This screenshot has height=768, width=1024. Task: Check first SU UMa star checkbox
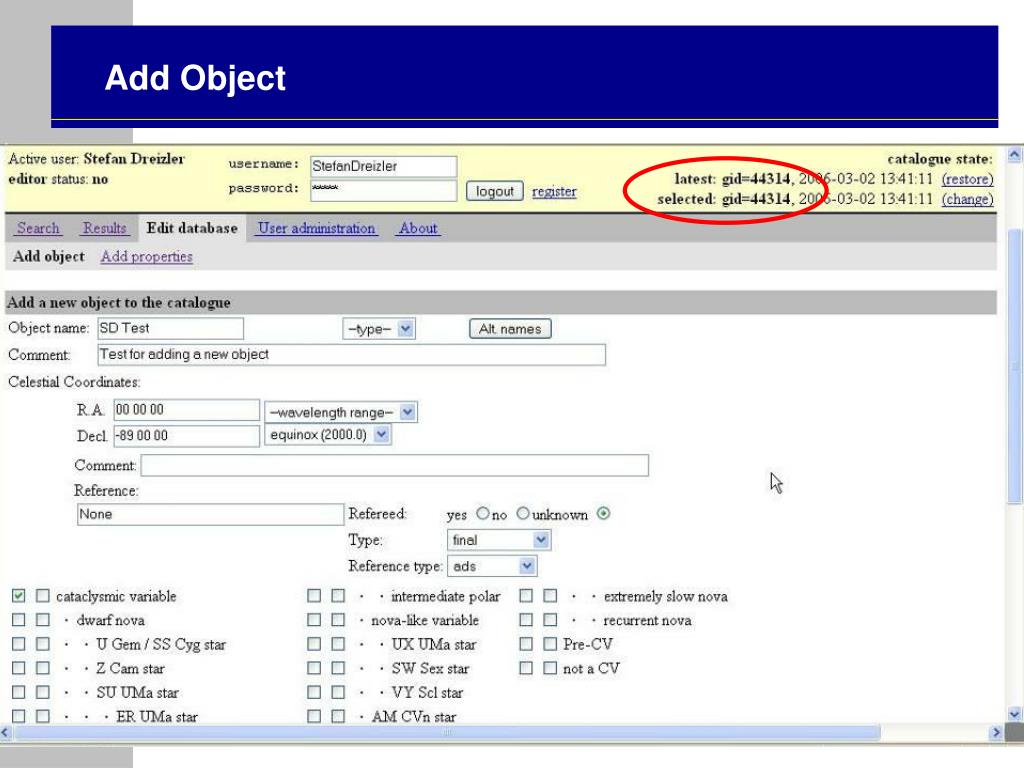pos(18,692)
